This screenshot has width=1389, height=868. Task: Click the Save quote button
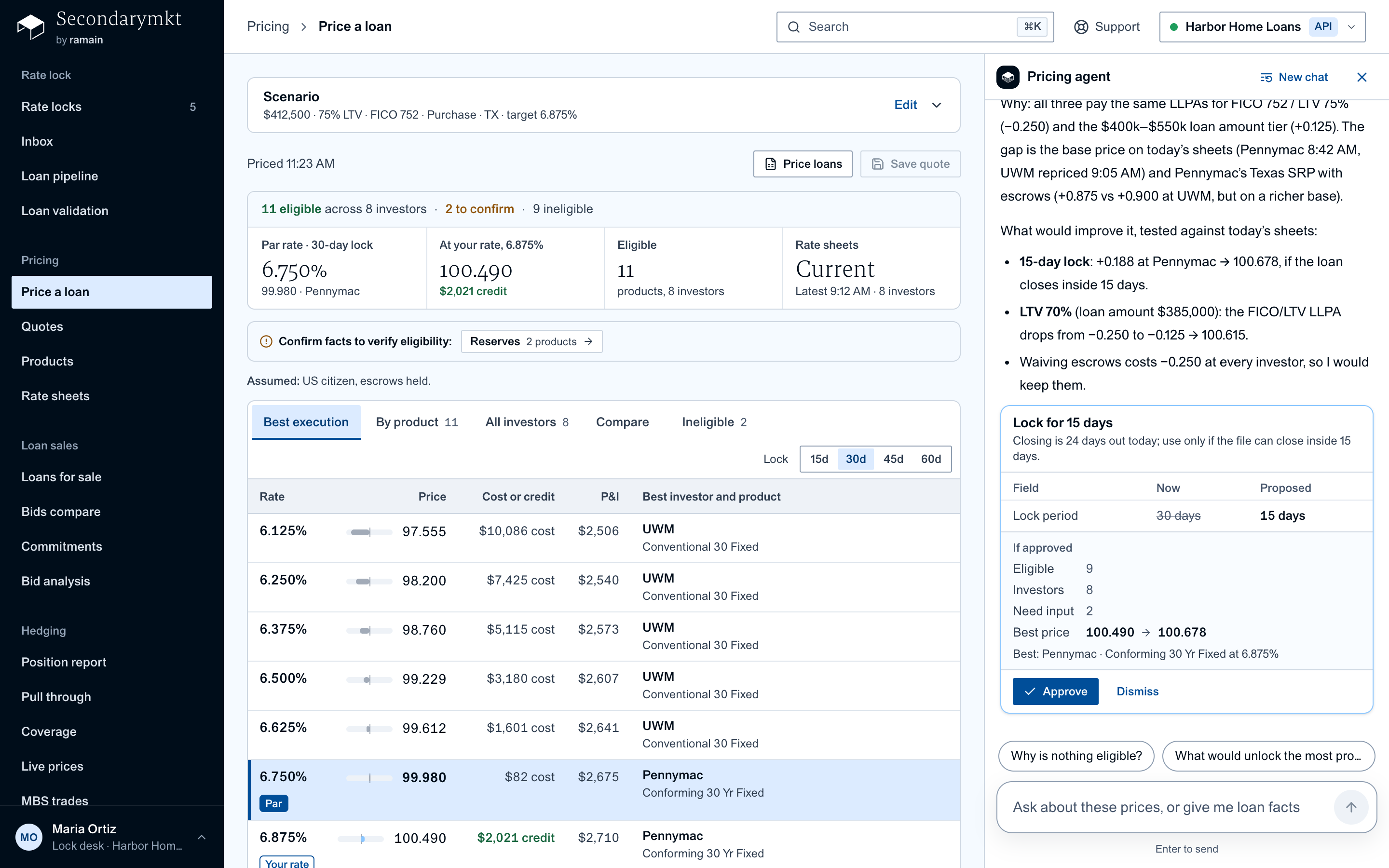[x=910, y=164]
